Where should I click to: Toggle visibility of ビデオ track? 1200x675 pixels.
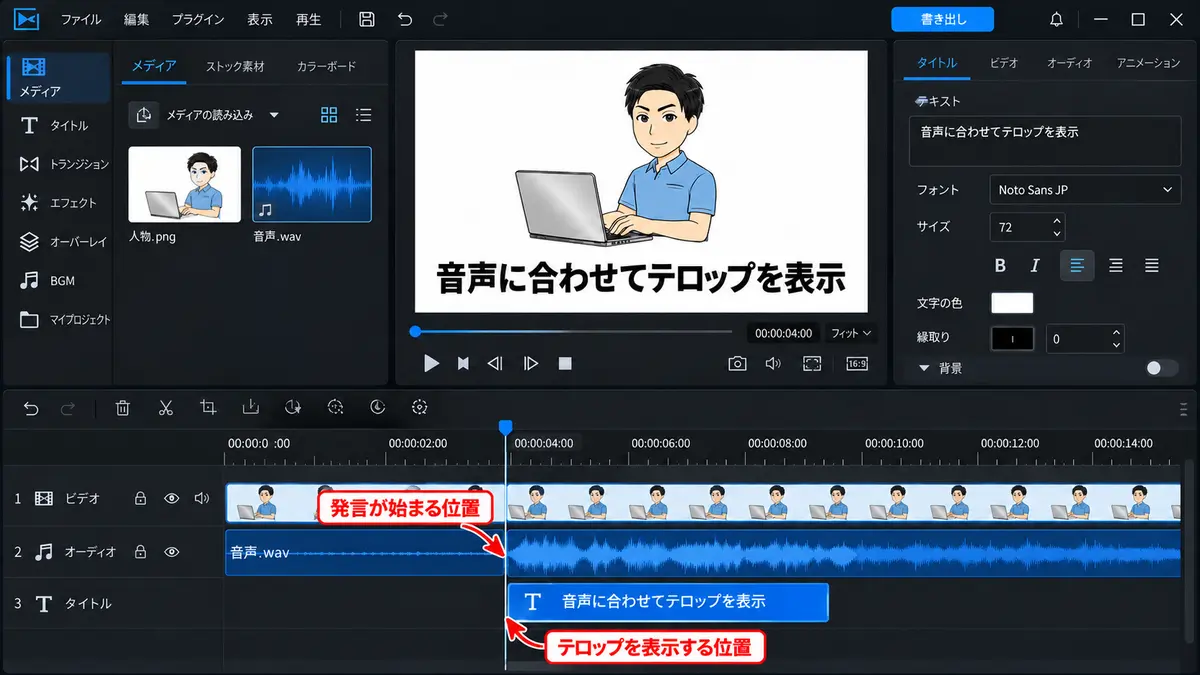[171, 498]
